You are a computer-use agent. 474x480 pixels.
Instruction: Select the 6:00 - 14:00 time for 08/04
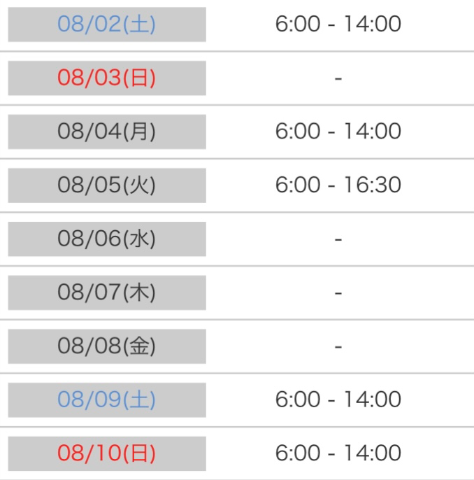338,131
